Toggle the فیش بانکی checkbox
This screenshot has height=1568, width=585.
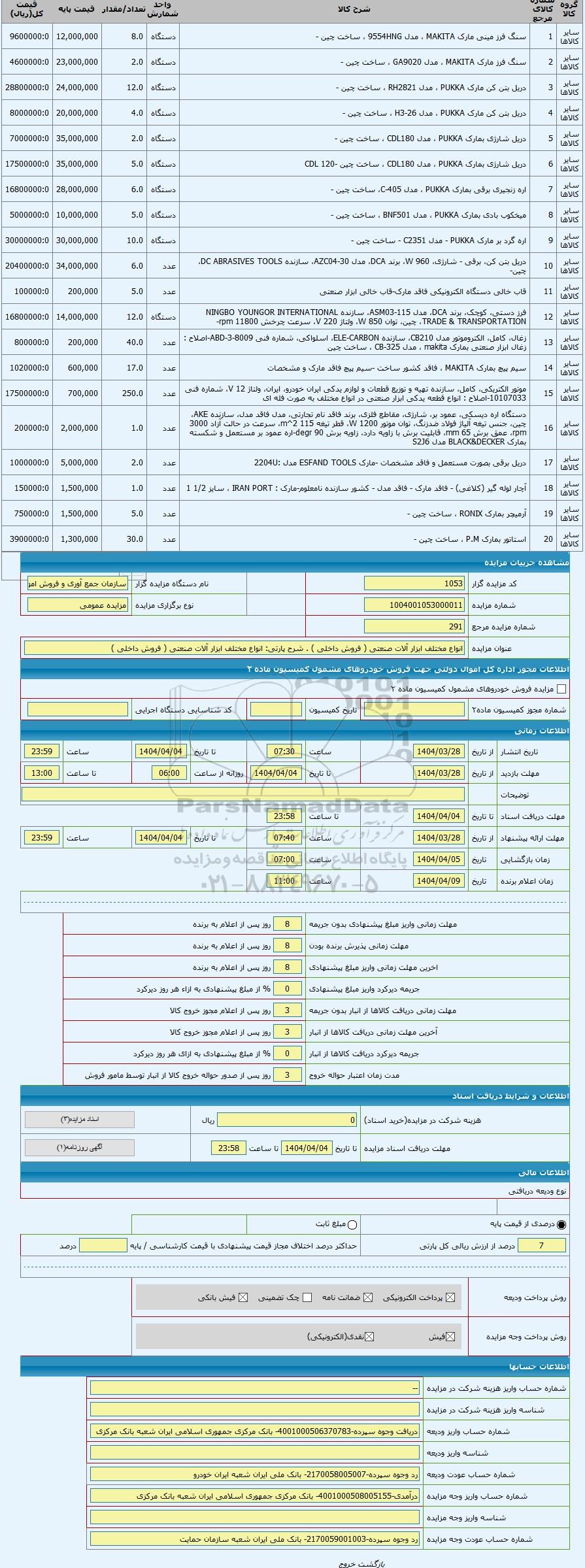[244, 1297]
